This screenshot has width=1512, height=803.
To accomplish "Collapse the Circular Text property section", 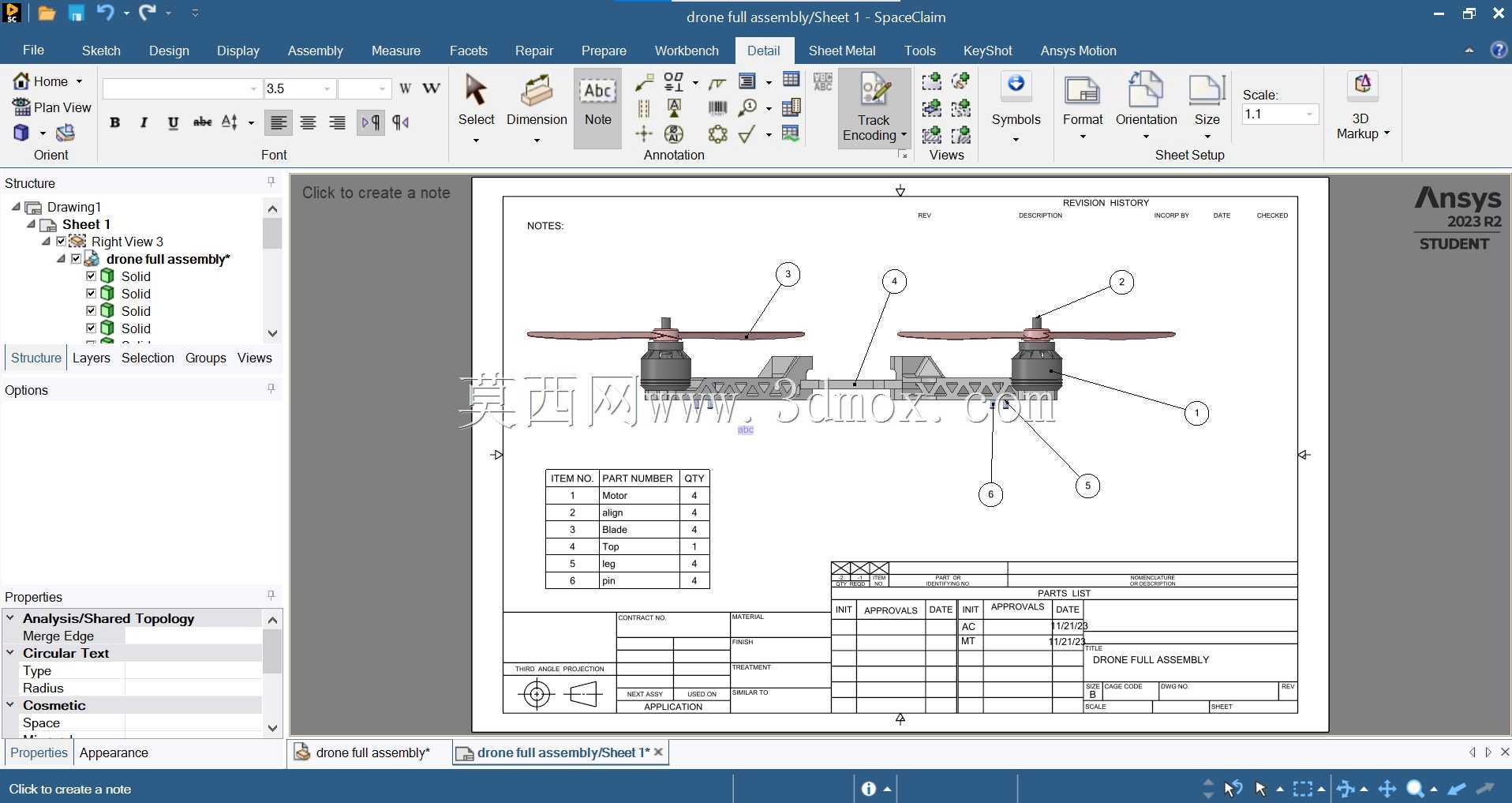I will click(10, 653).
